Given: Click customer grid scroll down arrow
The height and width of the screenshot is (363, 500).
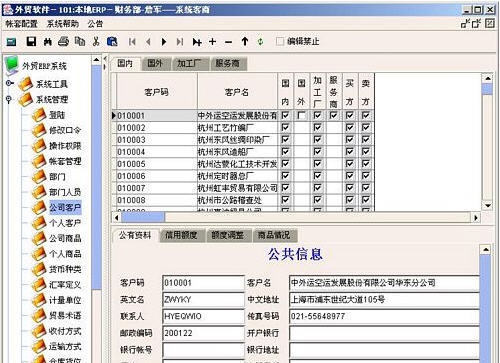Looking at the screenshot, I should pyautogui.click(x=488, y=206).
